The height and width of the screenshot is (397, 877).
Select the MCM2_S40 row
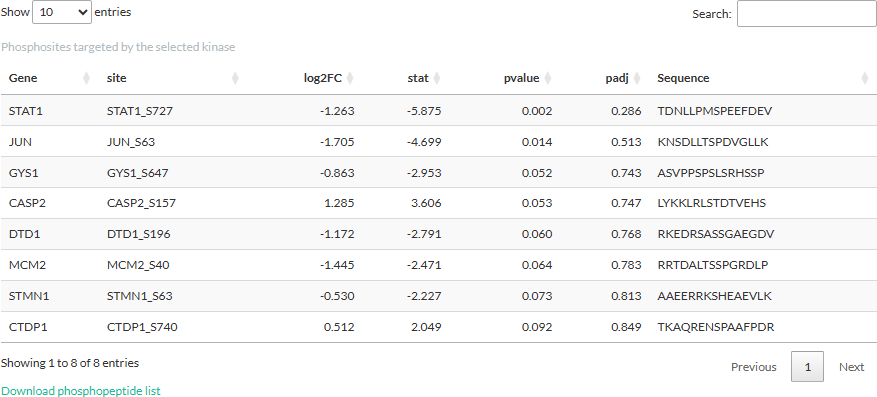coord(438,264)
